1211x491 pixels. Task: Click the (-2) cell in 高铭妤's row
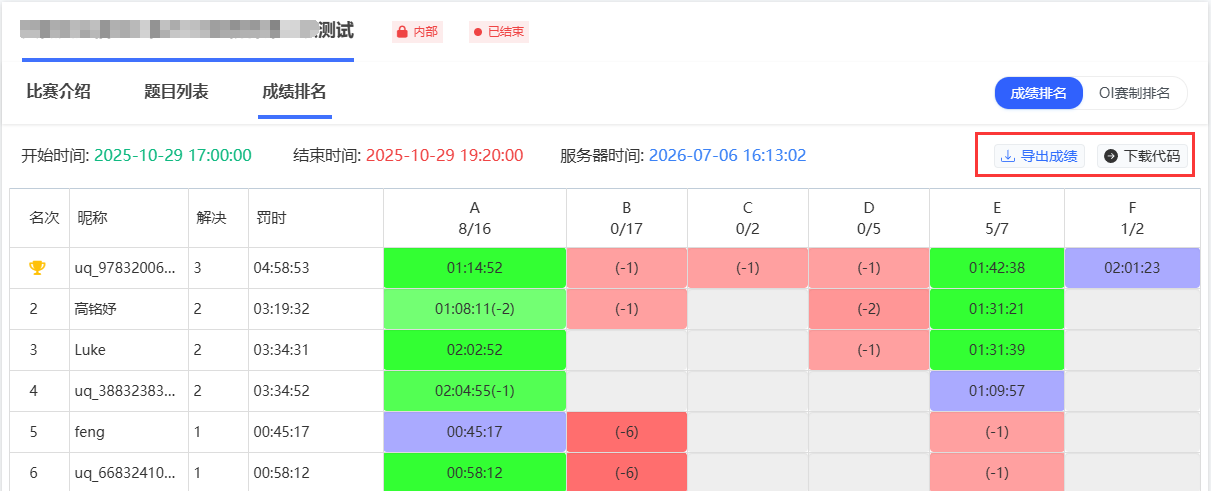click(x=868, y=309)
